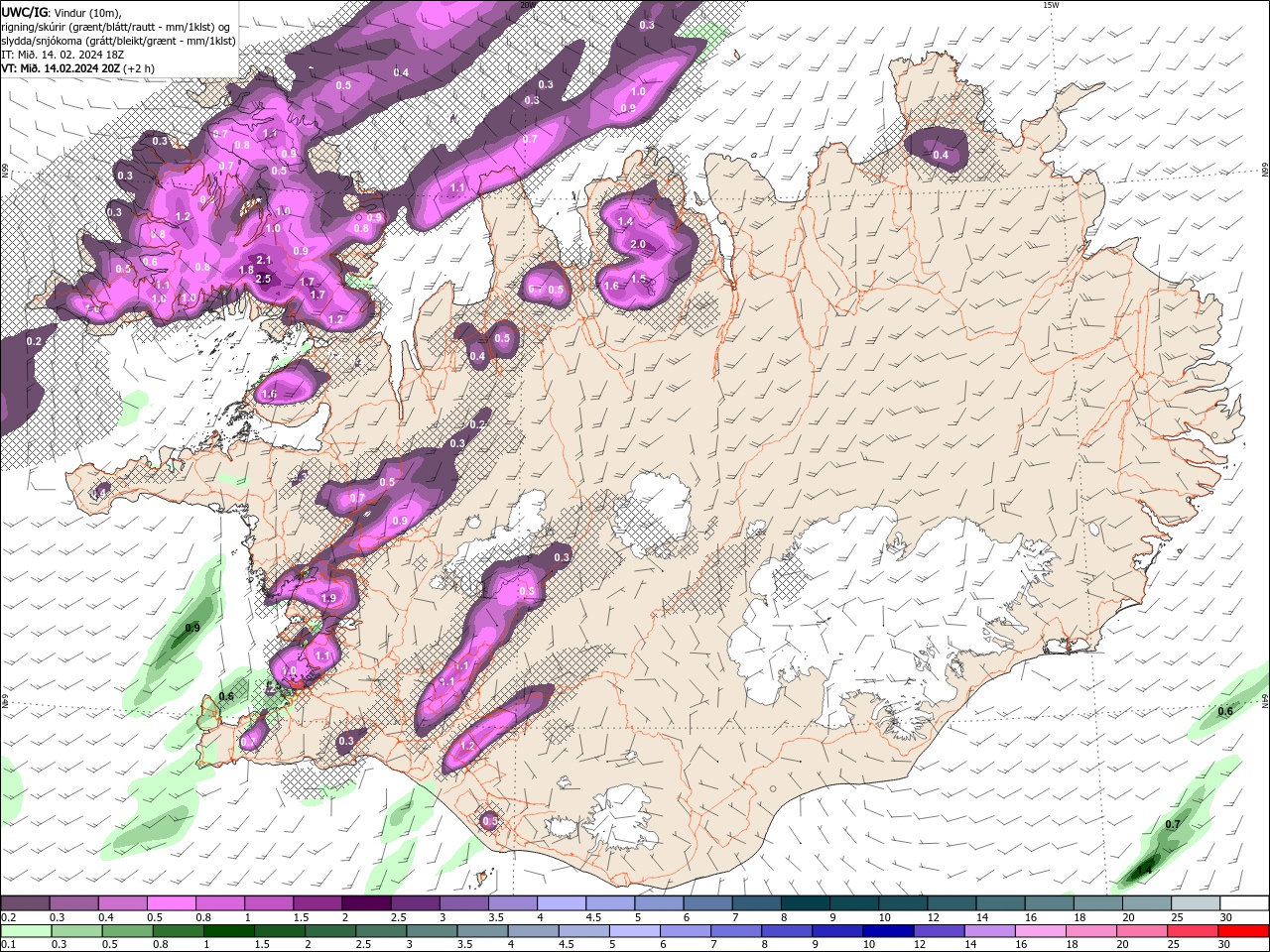Click the light pink 16 swatch in rain legend
The width and height of the screenshot is (1270, 952).
pyautogui.click(x=1041, y=931)
